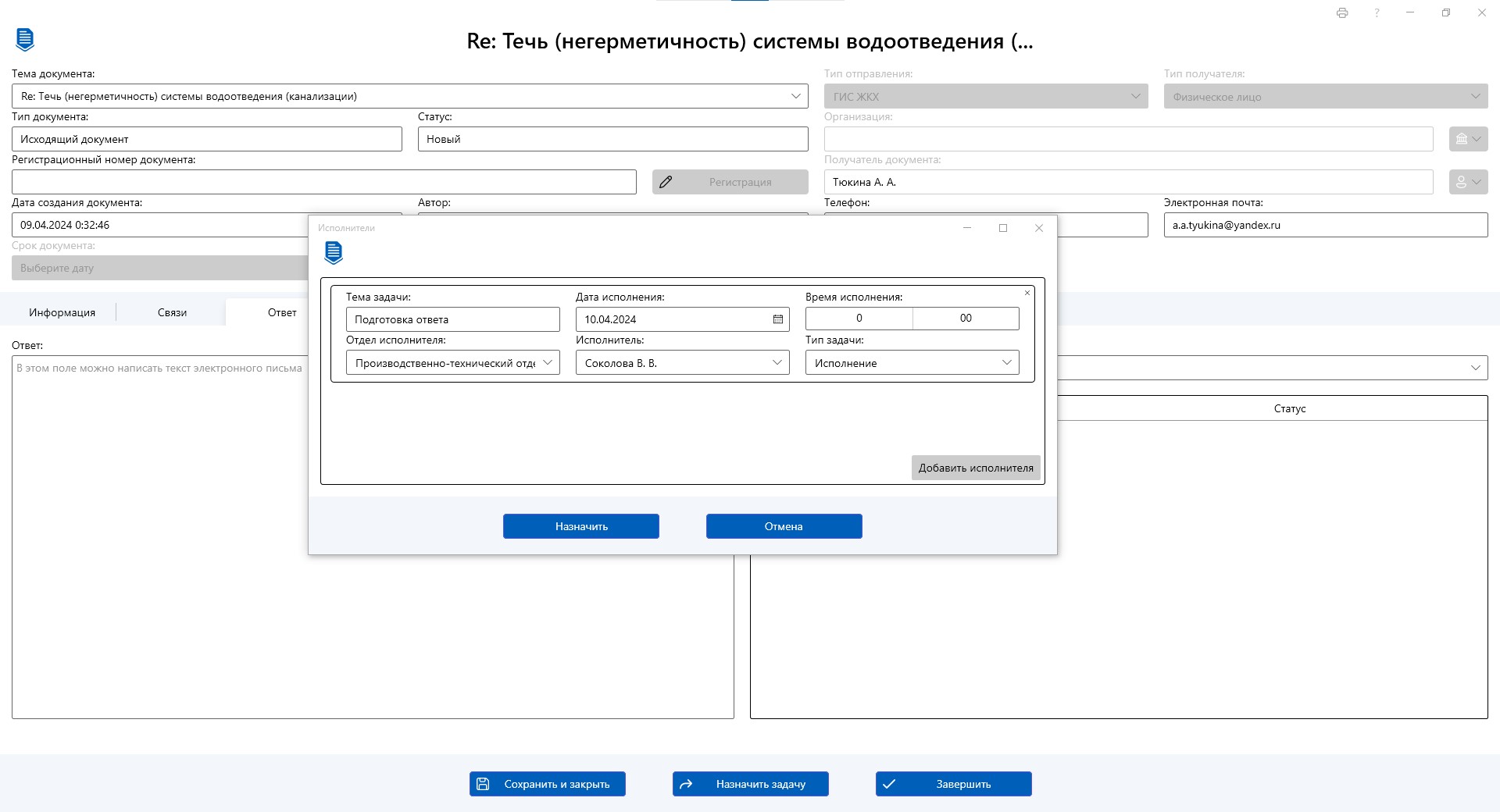Image resolution: width=1500 pixels, height=812 pixels.
Task: Click Статус column header
Action: point(1290,408)
